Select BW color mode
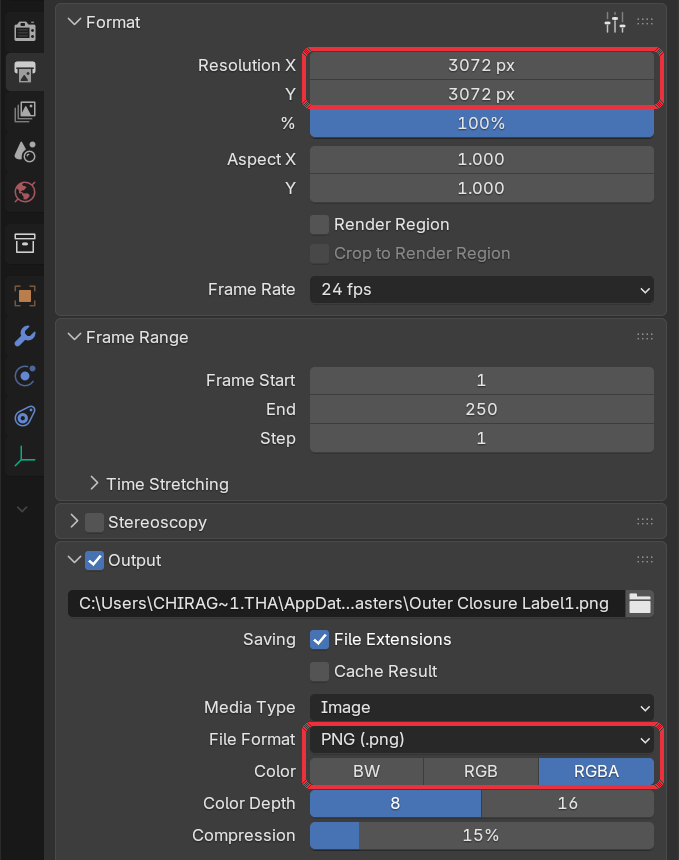This screenshot has width=679, height=860. click(366, 771)
